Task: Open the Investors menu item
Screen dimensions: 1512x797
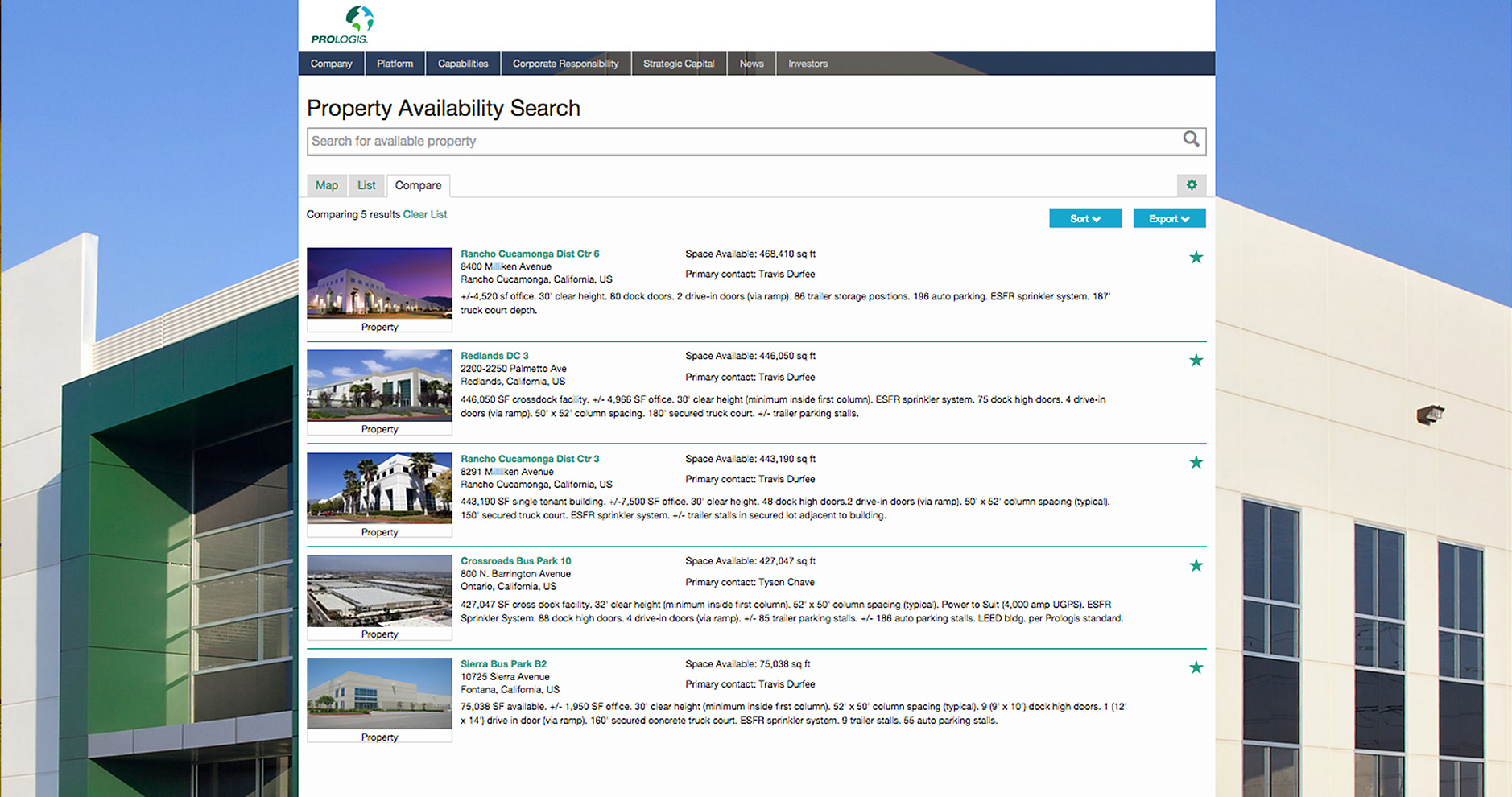Action: [x=808, y=64]
